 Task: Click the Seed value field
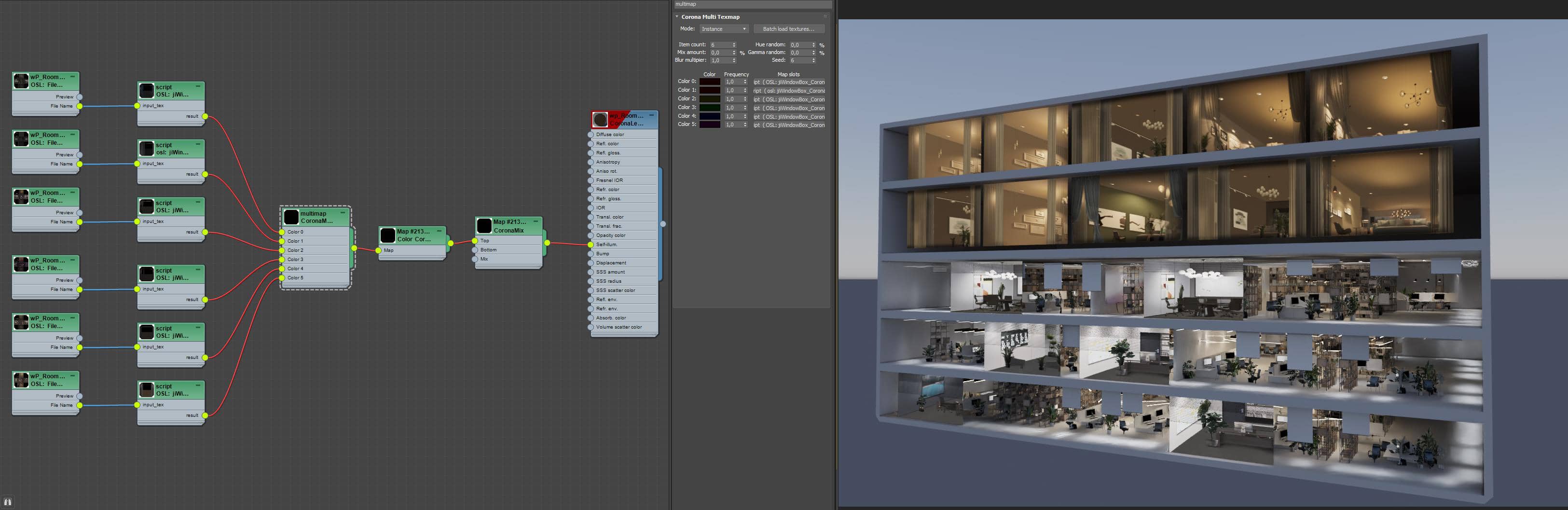(x=799, y=60)
